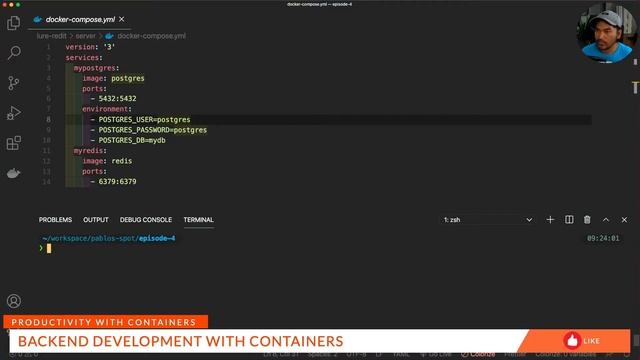Open the Accounts icon in activity bar
The height and width of the screenshot is (360, 640).
coord(14,301)
